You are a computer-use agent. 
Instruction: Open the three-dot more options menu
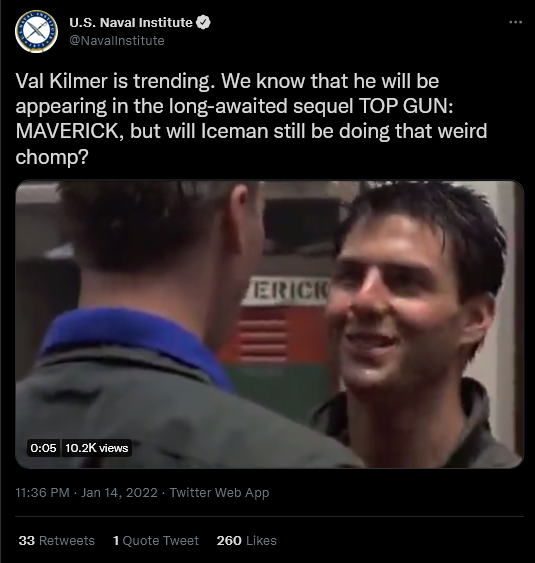pos(515,22)
